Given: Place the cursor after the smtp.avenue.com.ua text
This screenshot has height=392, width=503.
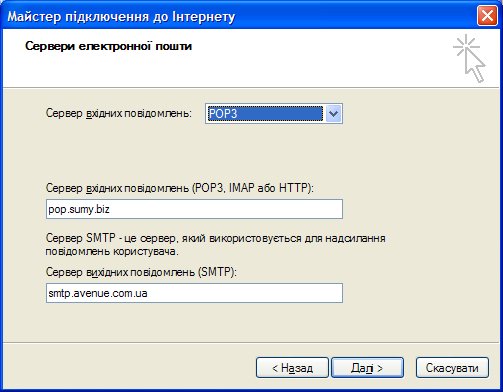Looking at the screenshot, I should pos(149,293).
